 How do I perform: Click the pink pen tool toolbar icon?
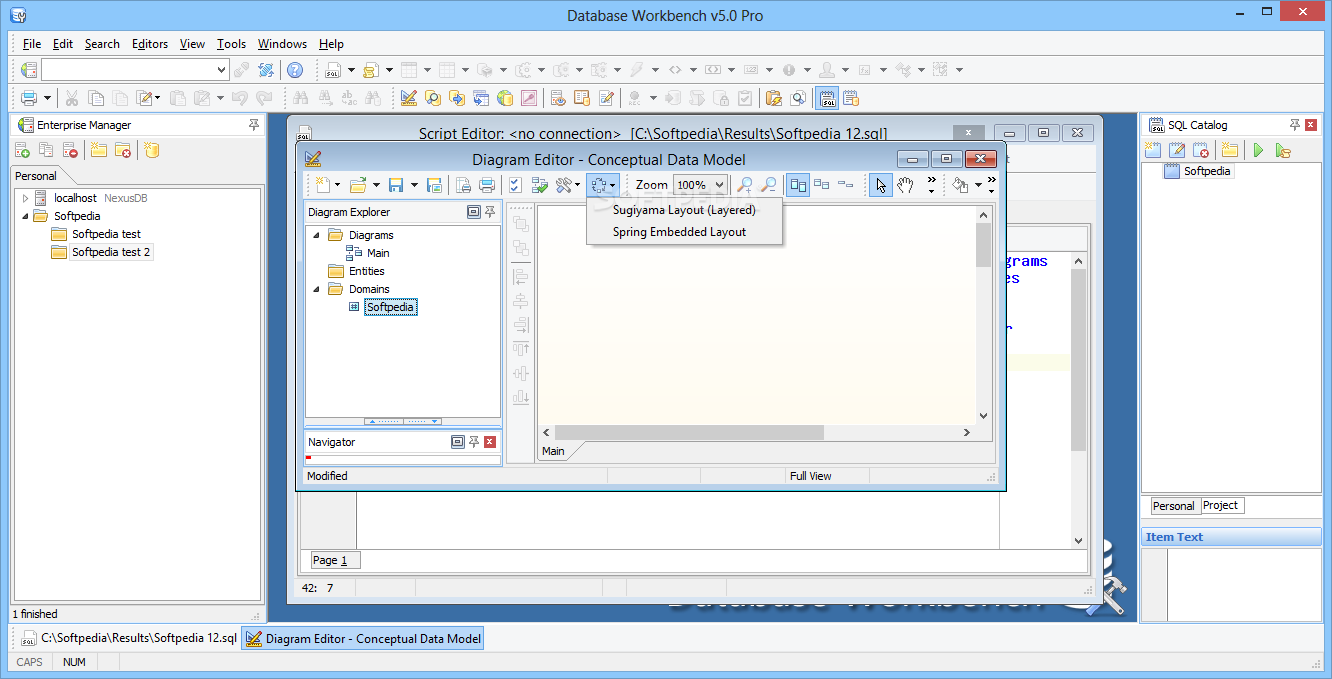tap(529, 98)
